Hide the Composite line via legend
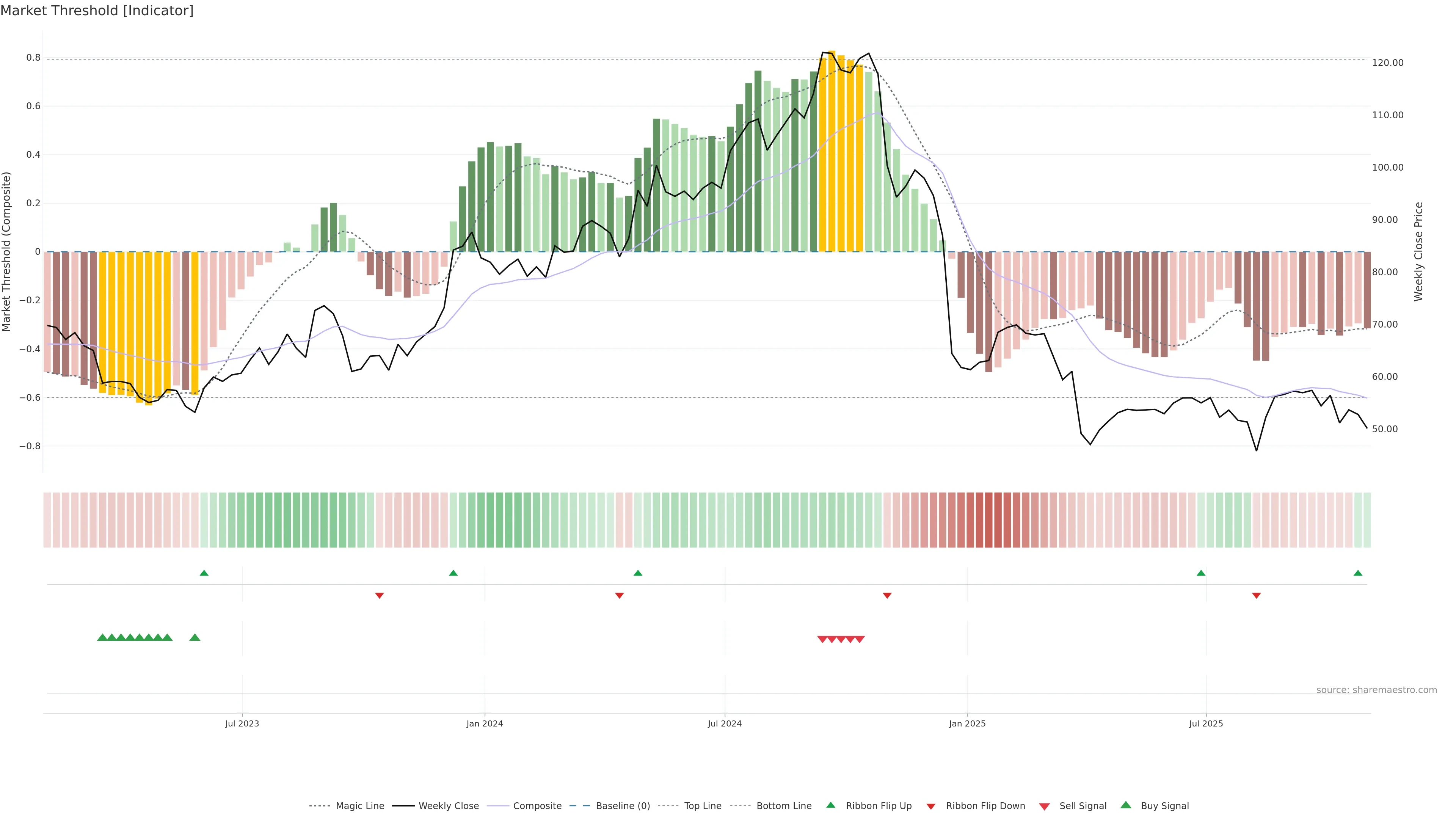 point(537,806)
